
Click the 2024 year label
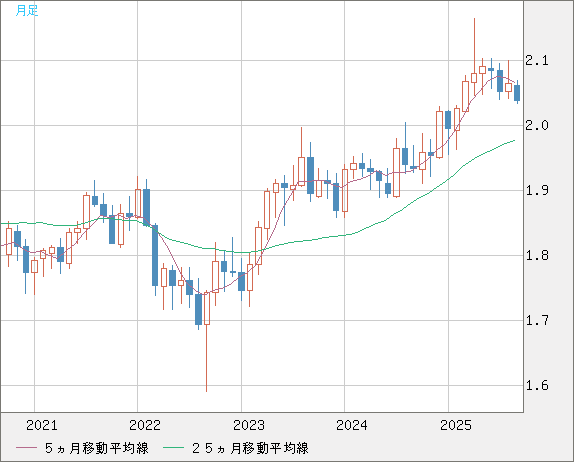point(352,425)
